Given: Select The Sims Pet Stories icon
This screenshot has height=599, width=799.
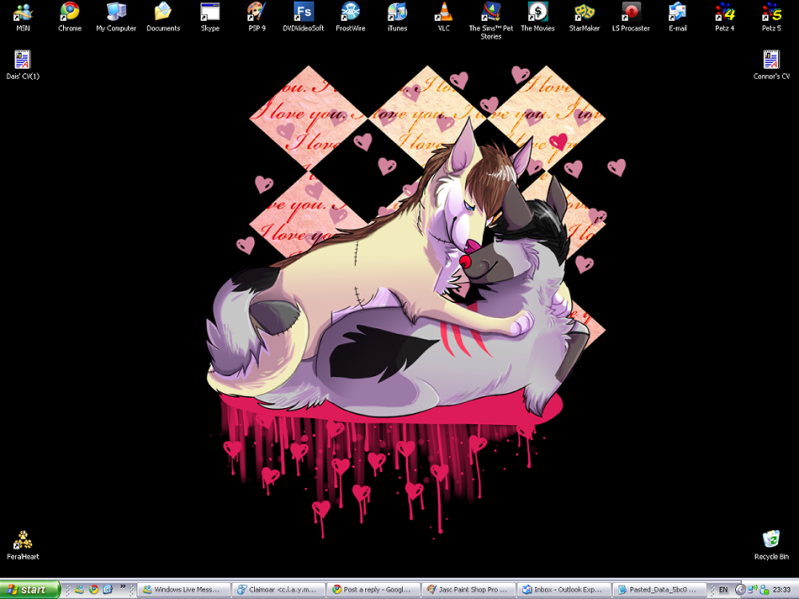Looking at the screenshot, I should pyautogui.click(x=491, y=20).
